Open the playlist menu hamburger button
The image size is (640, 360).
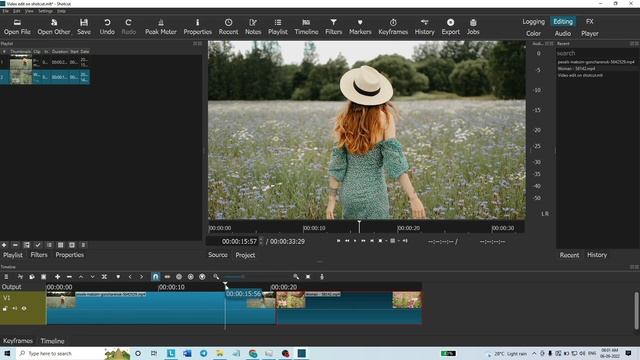[x=83, y=245]
